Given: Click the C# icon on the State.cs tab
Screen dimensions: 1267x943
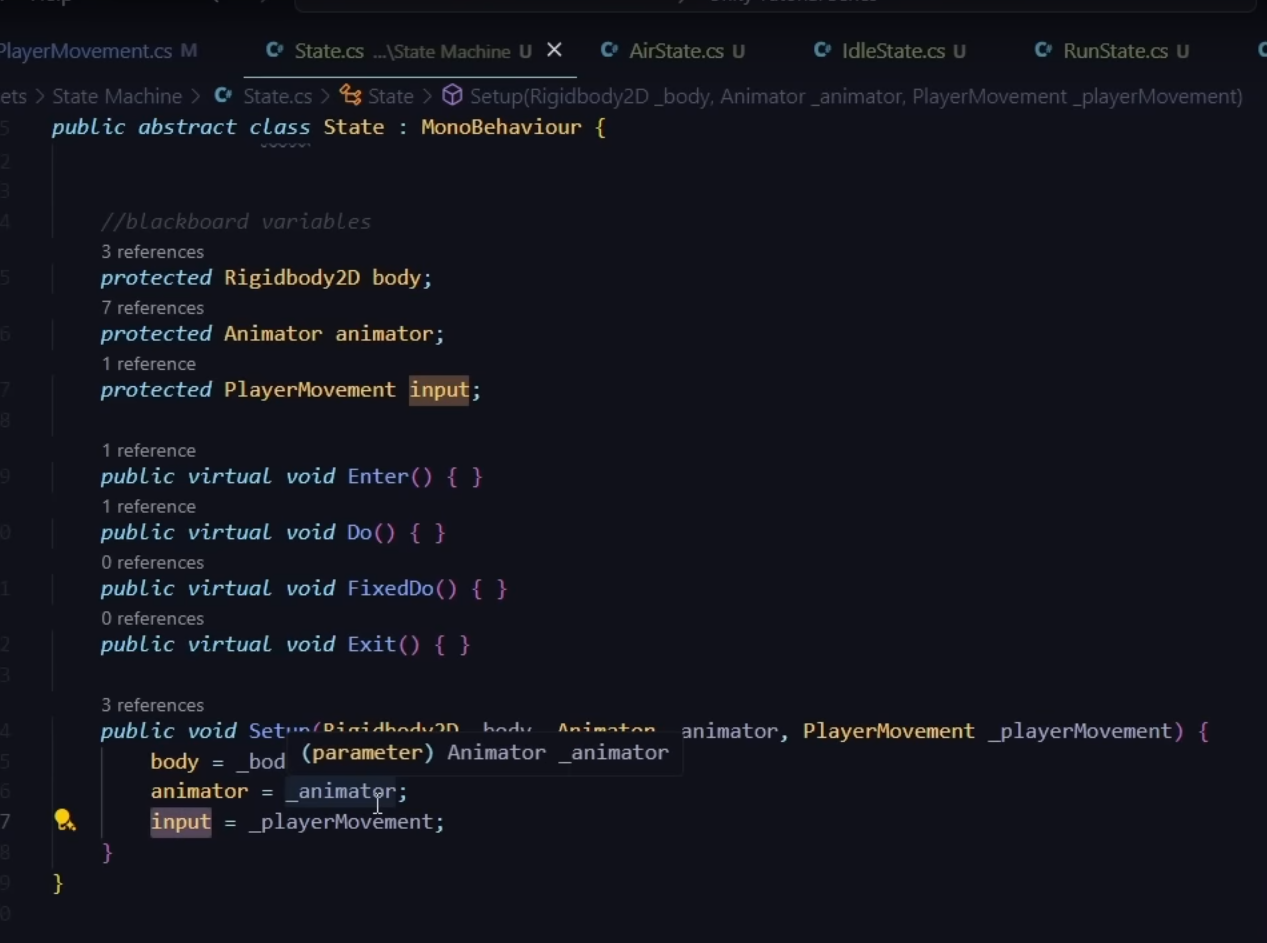Looking at the screenshot, I should 274,51.
